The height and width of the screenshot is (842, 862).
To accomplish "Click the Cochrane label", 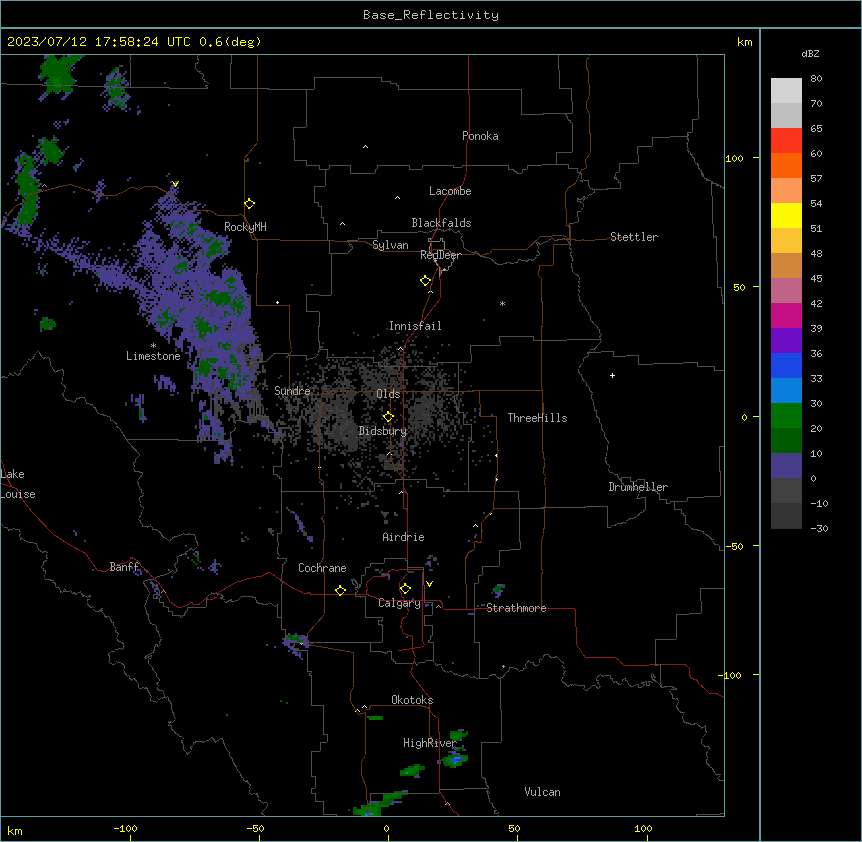I will tap(322, 568).
